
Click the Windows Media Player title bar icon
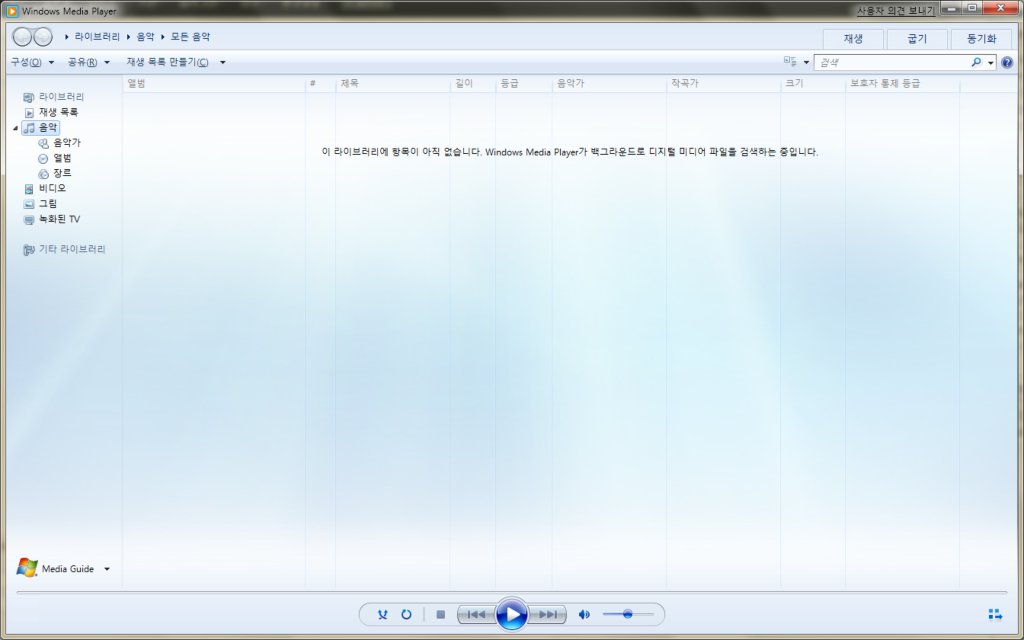12,11
